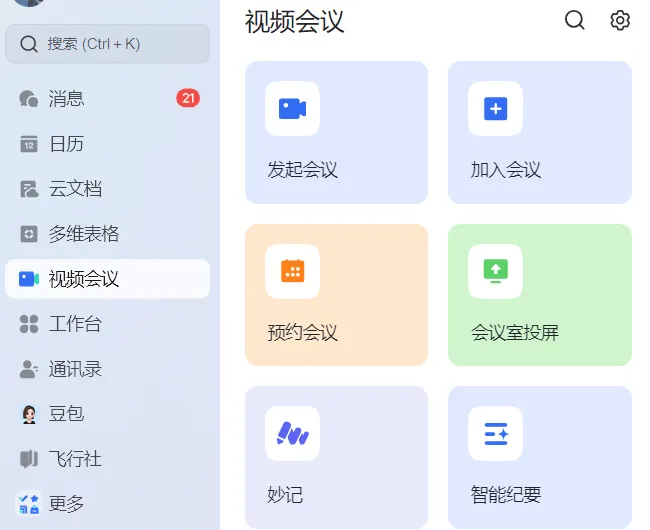The width and height of the screenshot is (650, 530).
Task: Click the 通讯录 person icon
Action: 29,369
